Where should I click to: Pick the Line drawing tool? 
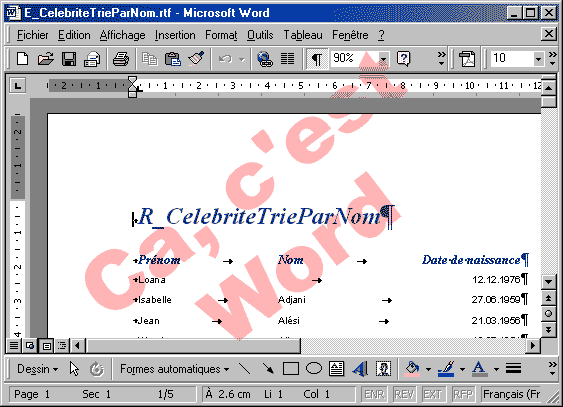click(x=245, y=369)
